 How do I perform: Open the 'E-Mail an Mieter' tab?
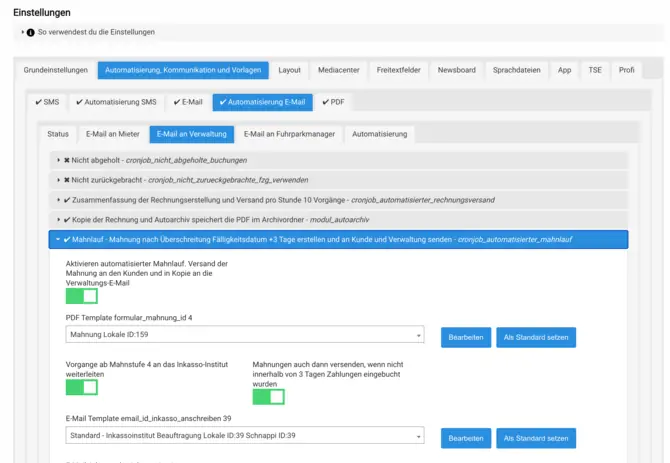[113, 134]
